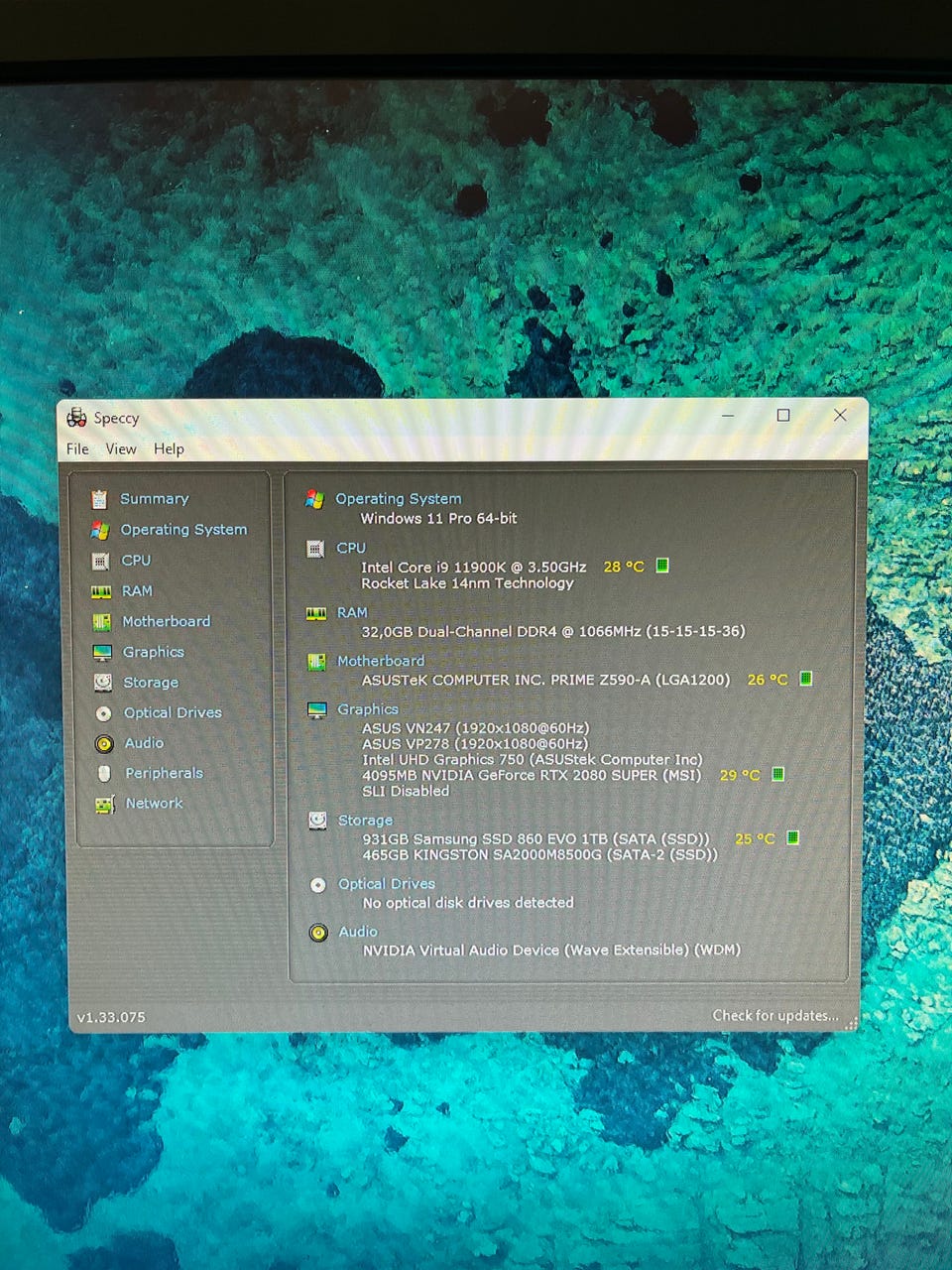The height and width of the screenshot is (1270, 952).
Task: Click the Peripherals mouse icon in sidebar
Action: point(104,773)
